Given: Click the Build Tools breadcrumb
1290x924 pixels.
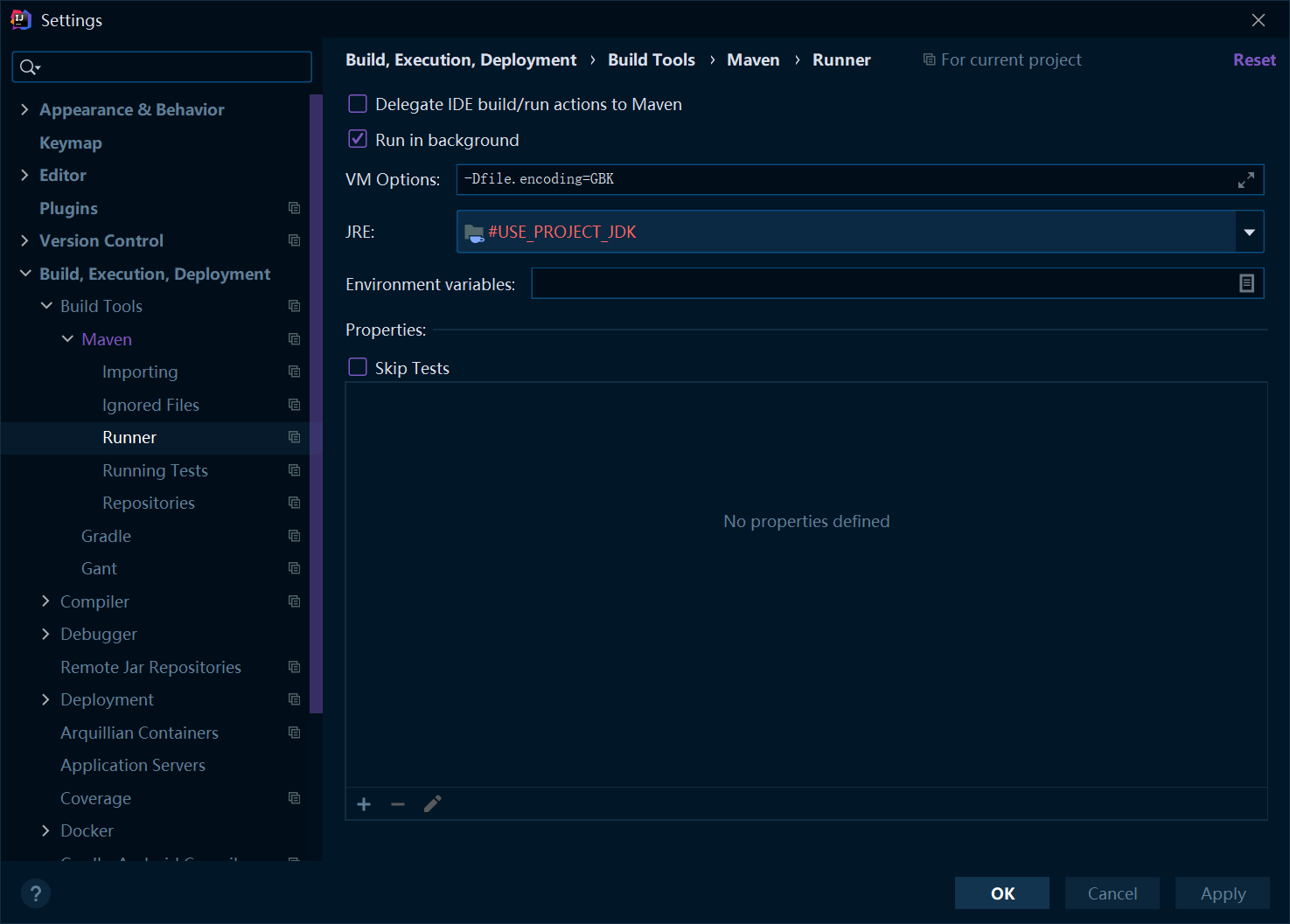Looking at the screenshot, I should coord(652,59).
